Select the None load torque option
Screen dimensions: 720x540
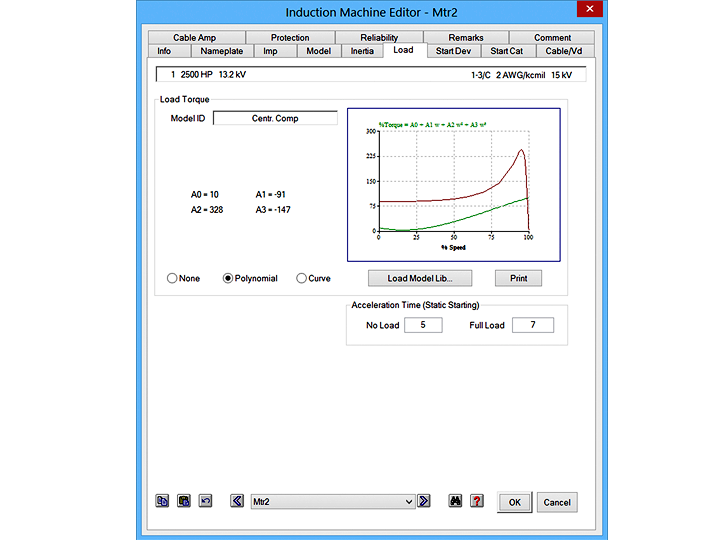(172, 279)
